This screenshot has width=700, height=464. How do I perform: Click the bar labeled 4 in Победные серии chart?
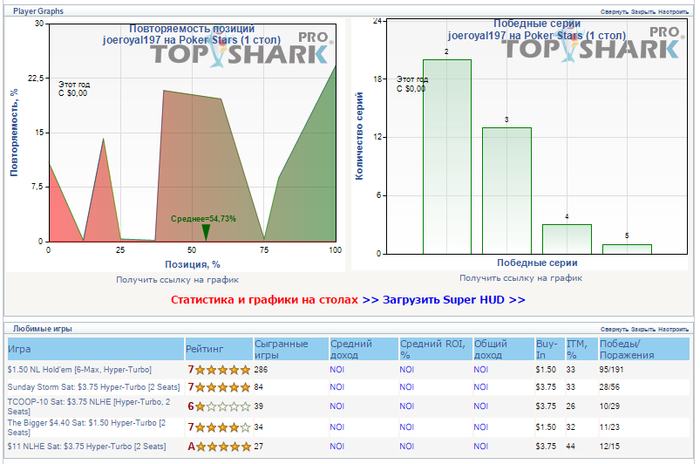click(x=567, y=239)
